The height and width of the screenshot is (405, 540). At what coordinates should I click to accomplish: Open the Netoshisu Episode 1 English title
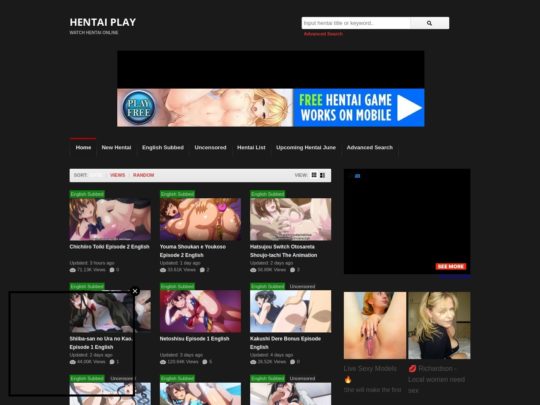pos(195,339)
